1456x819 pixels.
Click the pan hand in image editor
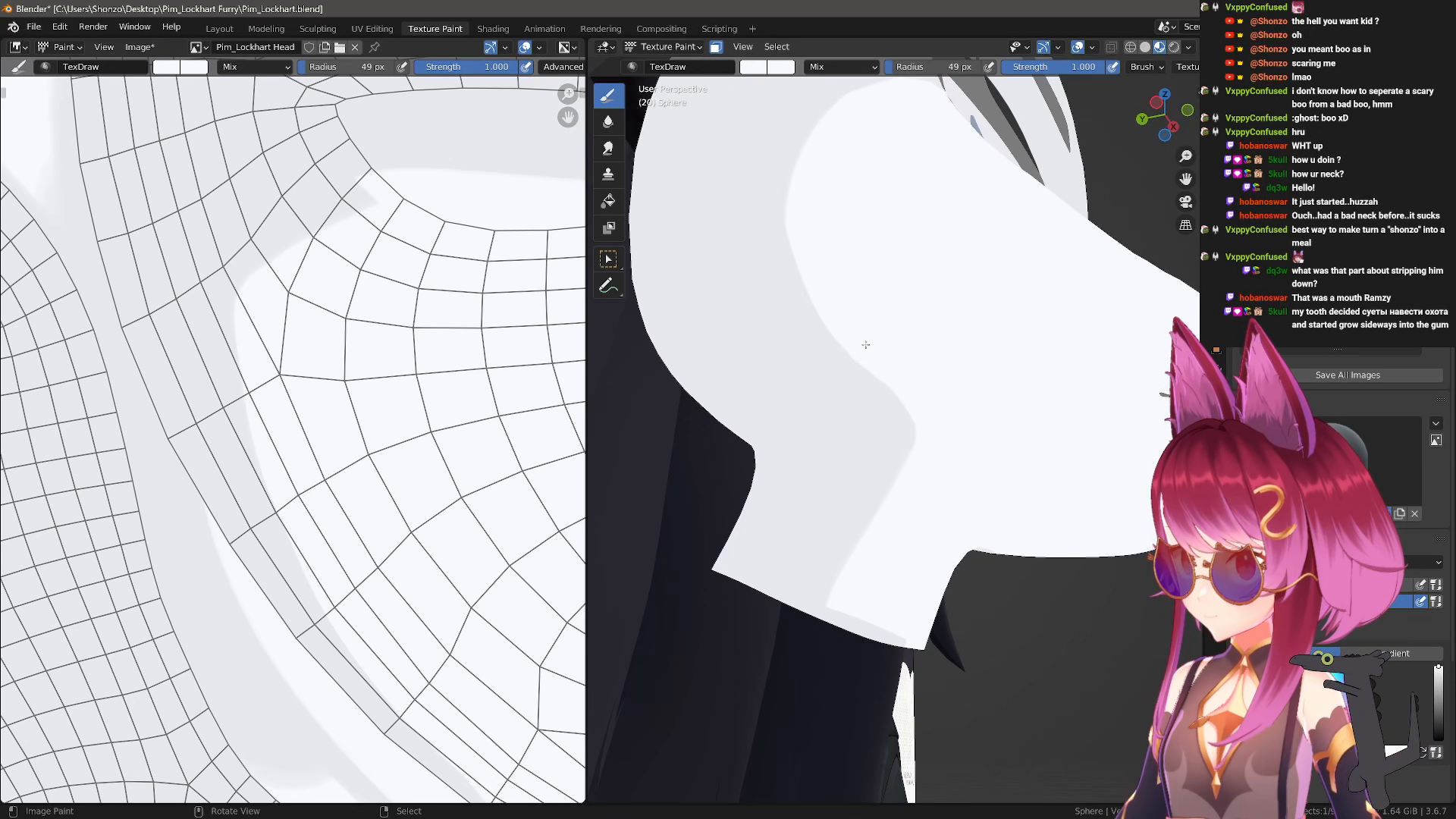568,118
